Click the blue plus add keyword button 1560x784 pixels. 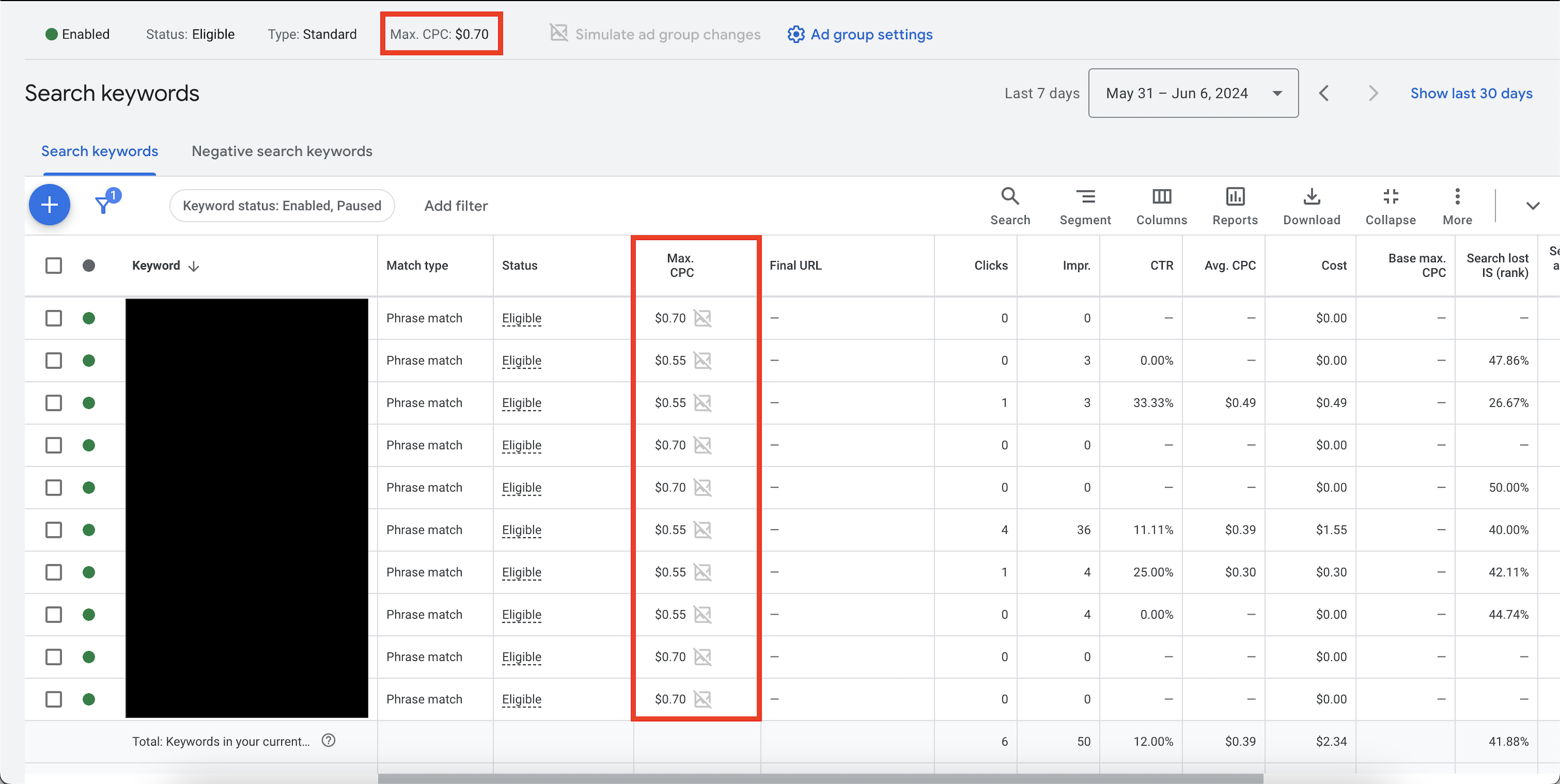point(50,204)
